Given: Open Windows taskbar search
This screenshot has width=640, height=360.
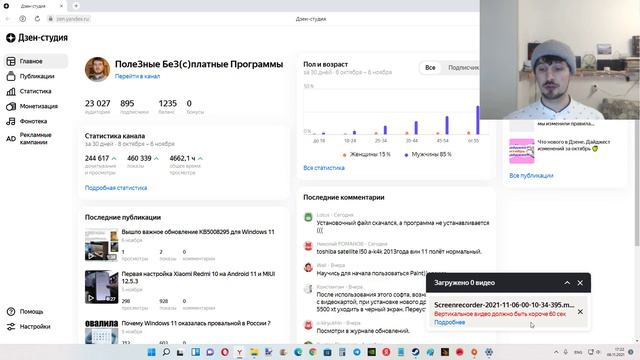Looking at the screenshot, I should pos(166,352).
